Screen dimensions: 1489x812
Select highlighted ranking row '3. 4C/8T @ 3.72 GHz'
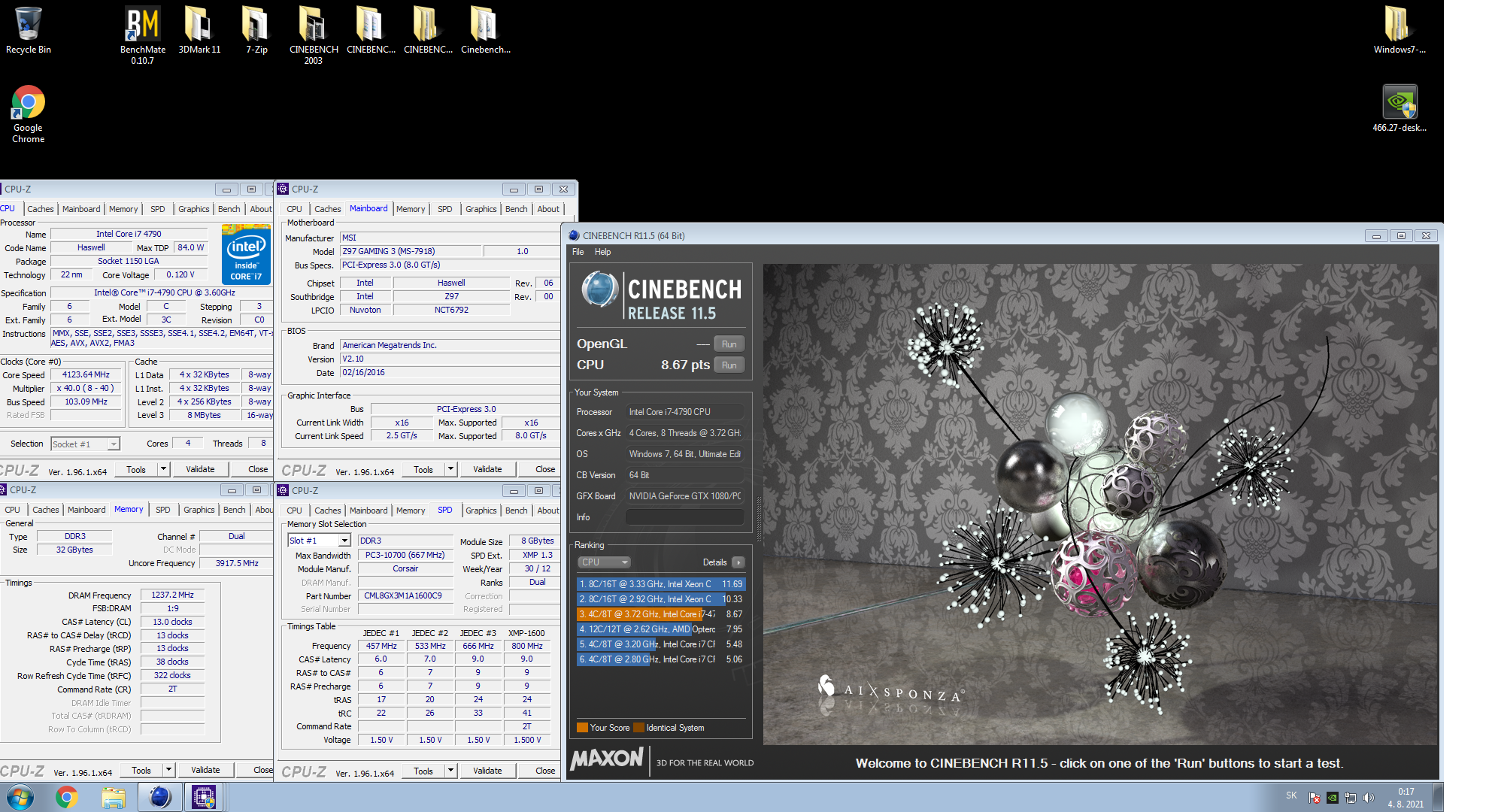click(x=660, y=614)
